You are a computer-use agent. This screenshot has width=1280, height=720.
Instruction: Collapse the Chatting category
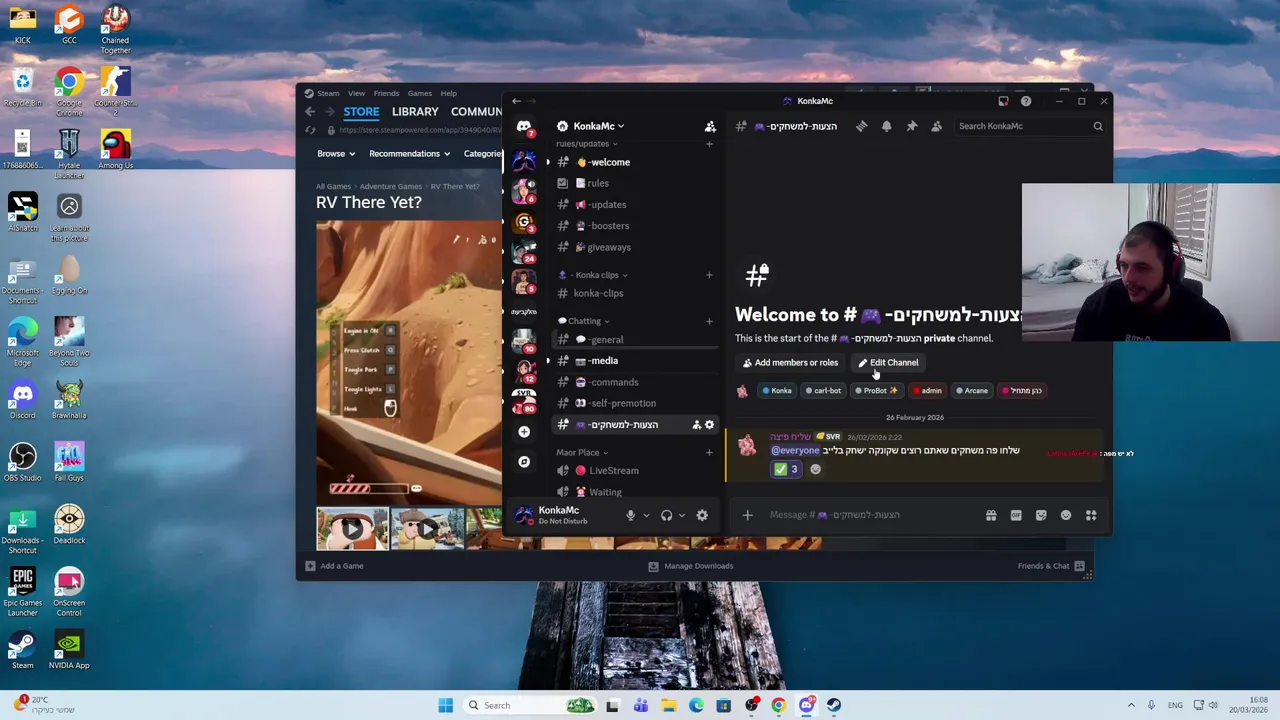(x=584, y=321)
